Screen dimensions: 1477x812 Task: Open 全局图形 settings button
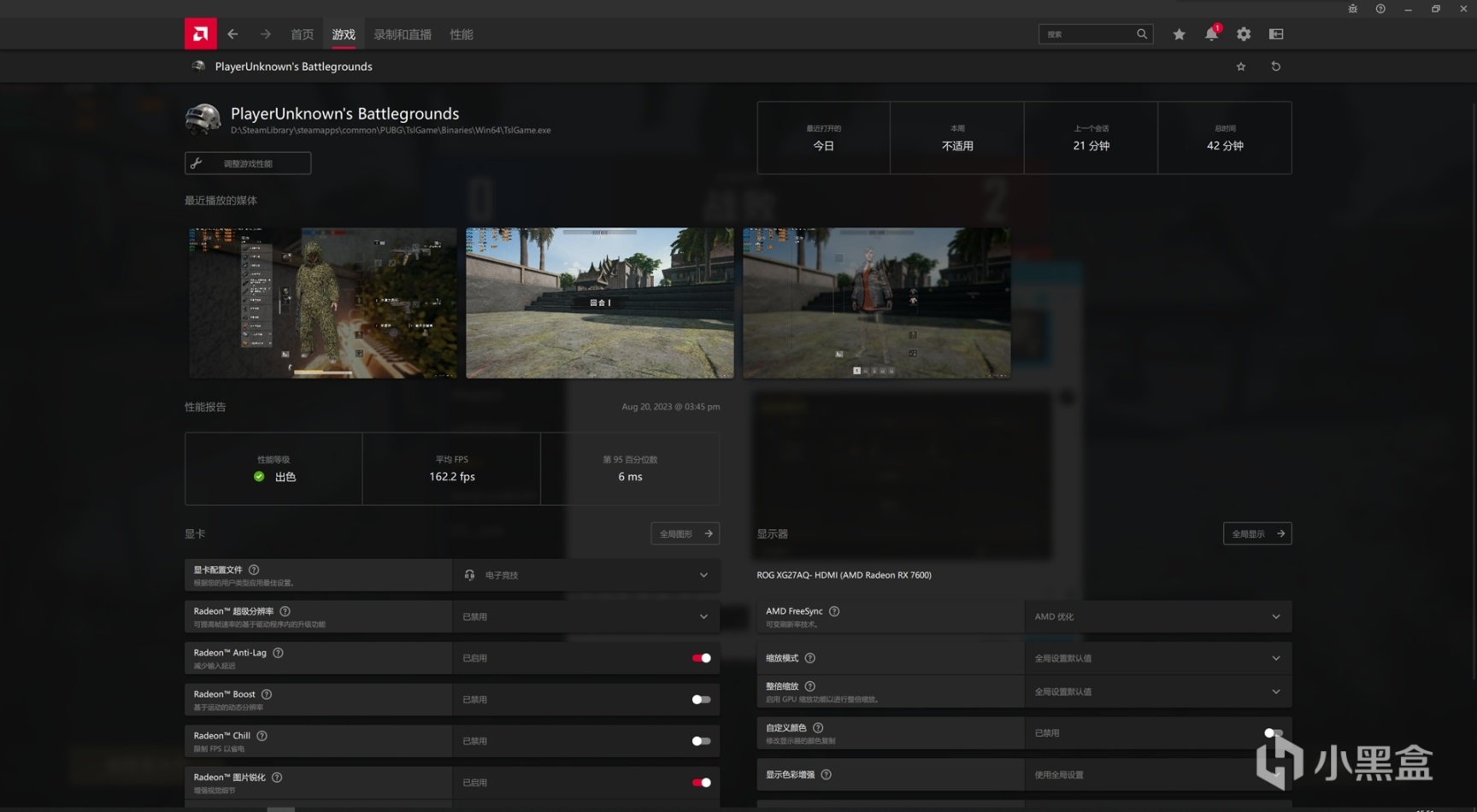tap(685, 533)
